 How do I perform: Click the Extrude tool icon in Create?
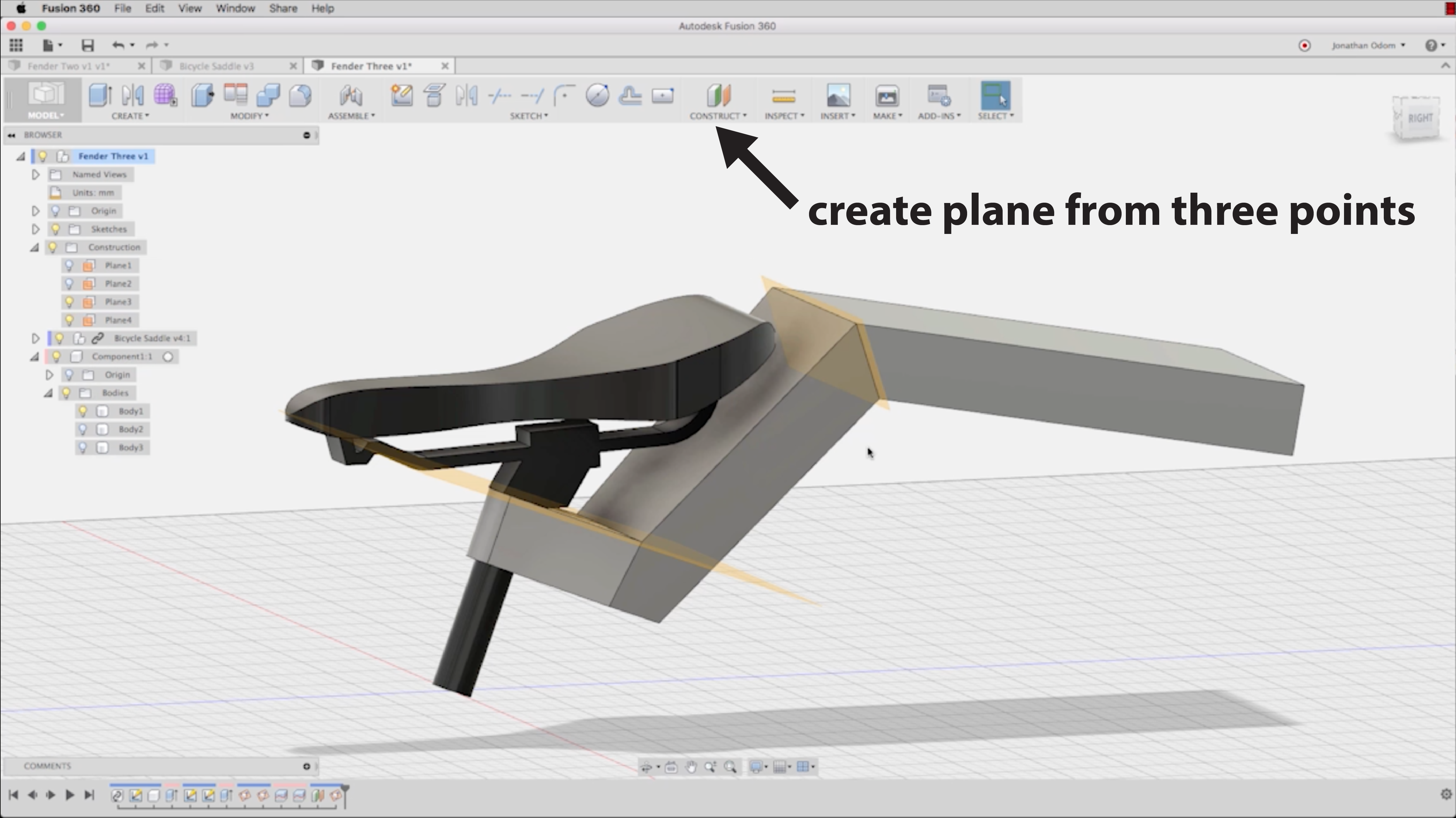[x=100, y=95]
